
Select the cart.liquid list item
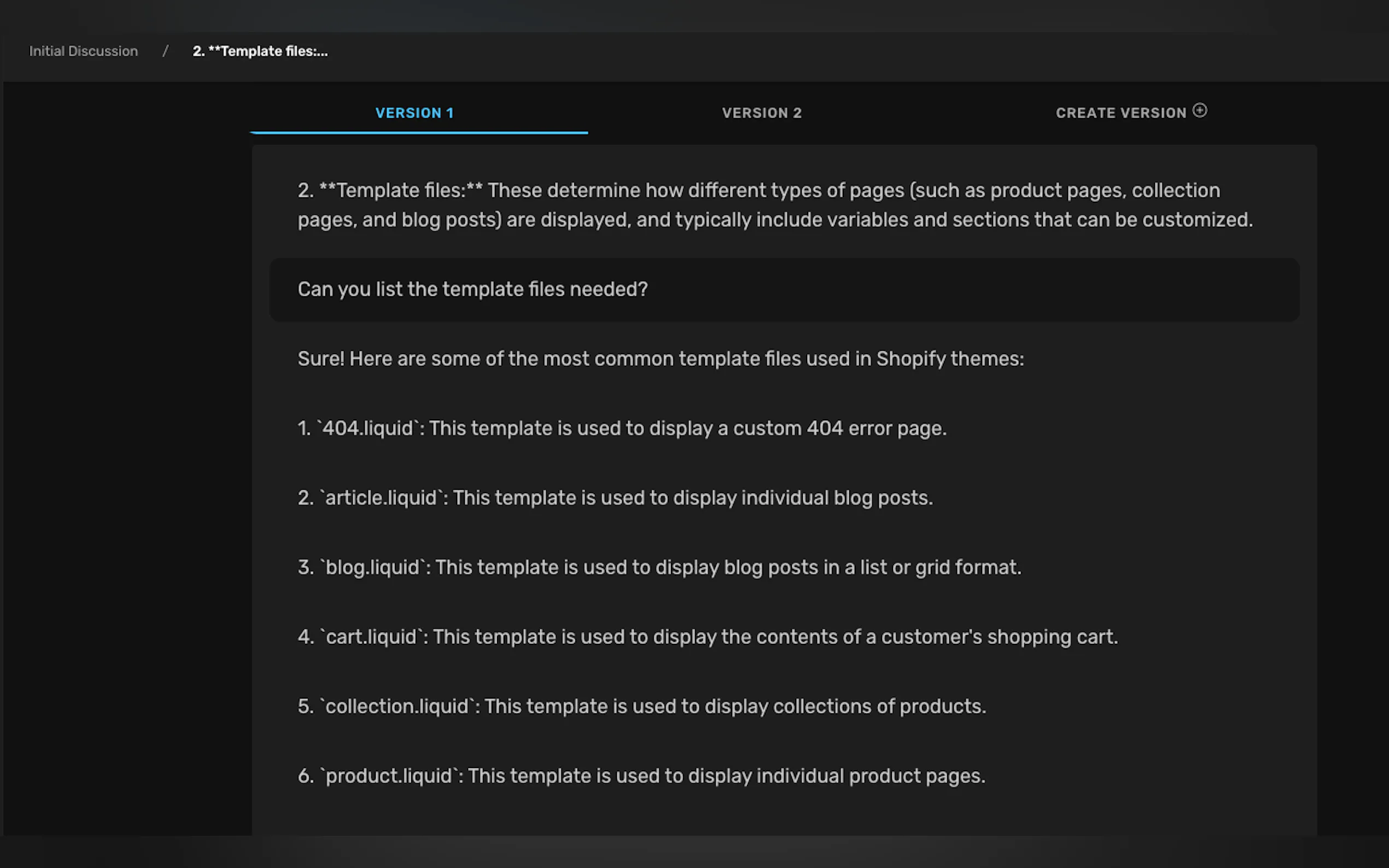pos(708,637)
